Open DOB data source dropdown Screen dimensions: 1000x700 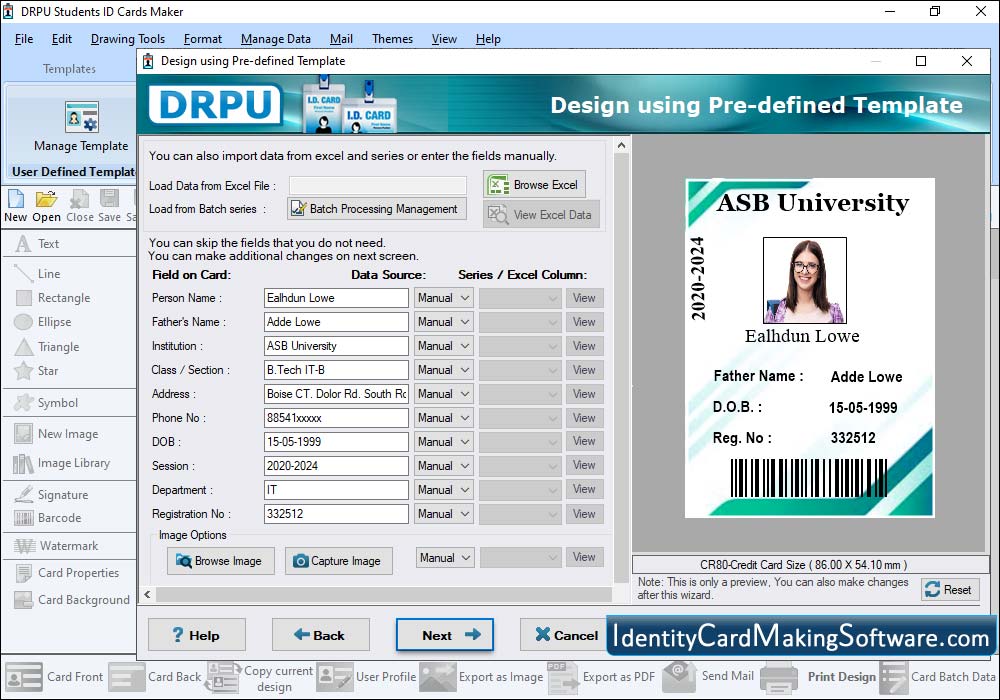(443, 442)
